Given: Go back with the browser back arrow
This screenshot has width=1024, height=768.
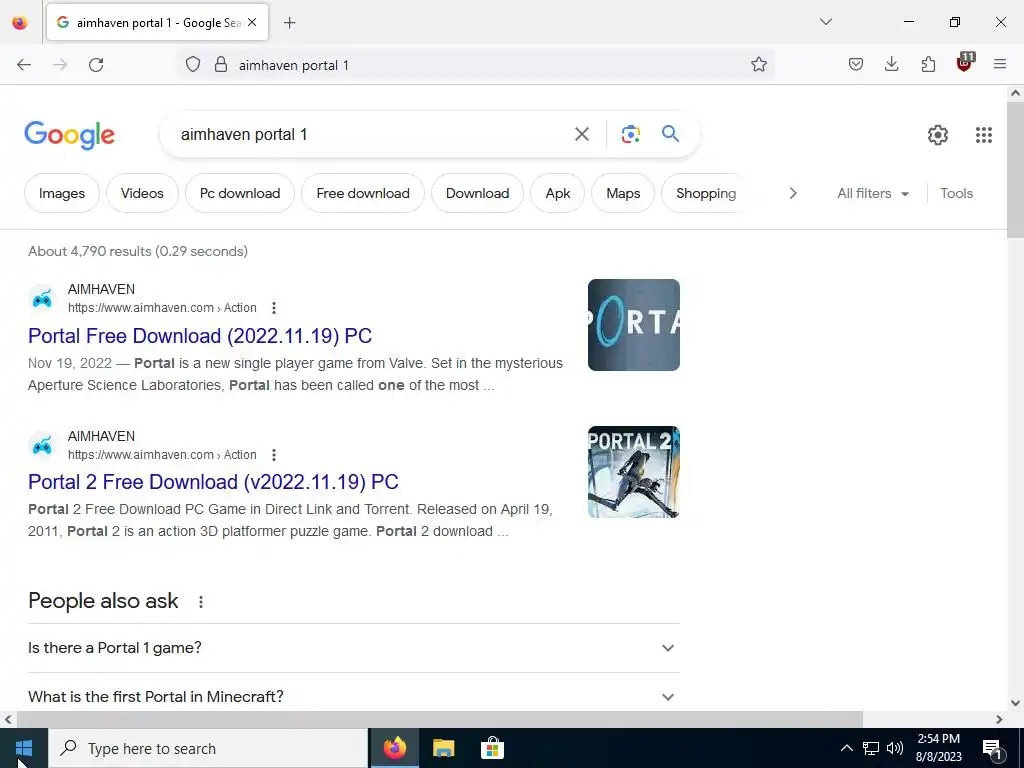Looking at the screenshot, I should [24, 65].
